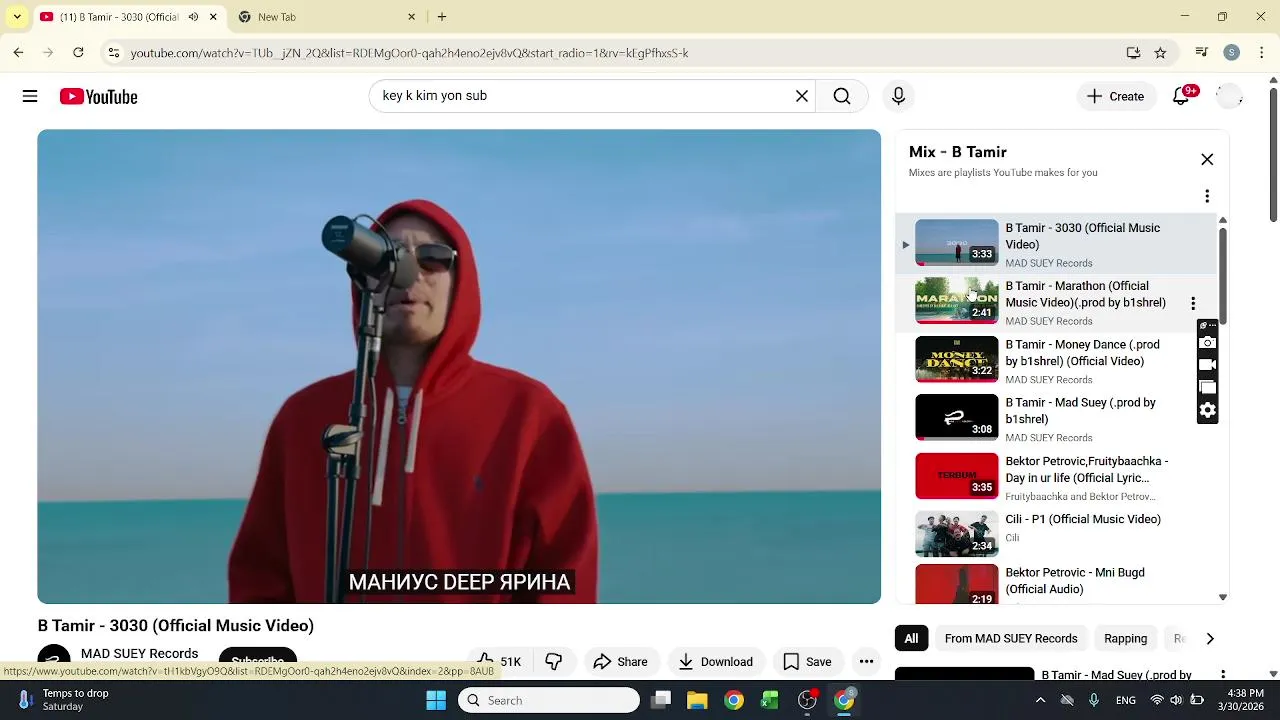Open the Windows Start menu
The image size is (1280, 720).
click(x=436, y=700)
